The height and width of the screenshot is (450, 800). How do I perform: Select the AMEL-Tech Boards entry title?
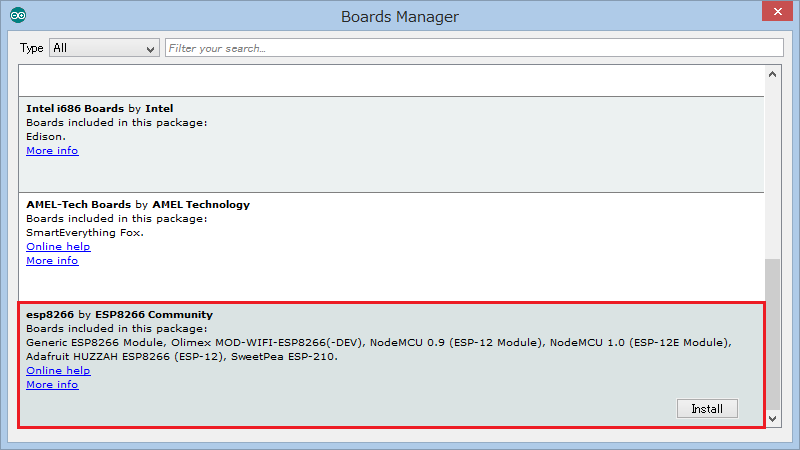click(138, 204)
